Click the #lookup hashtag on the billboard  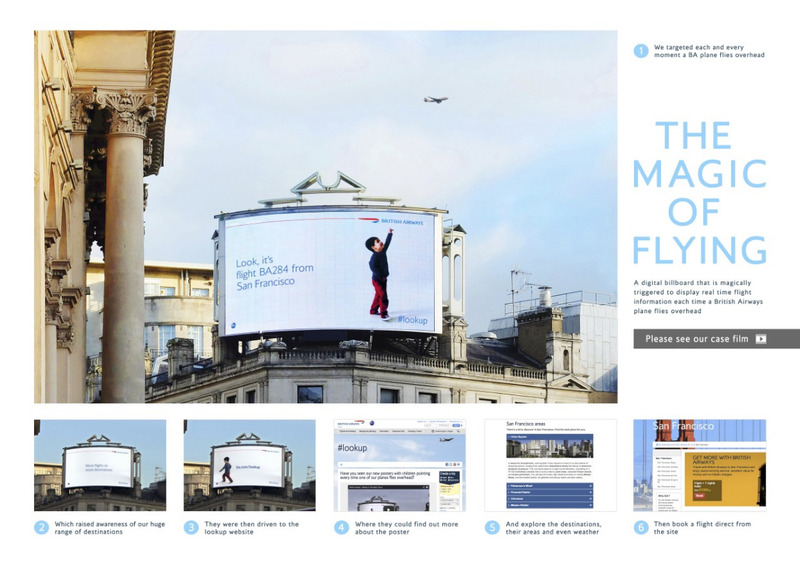click(412, 319)
